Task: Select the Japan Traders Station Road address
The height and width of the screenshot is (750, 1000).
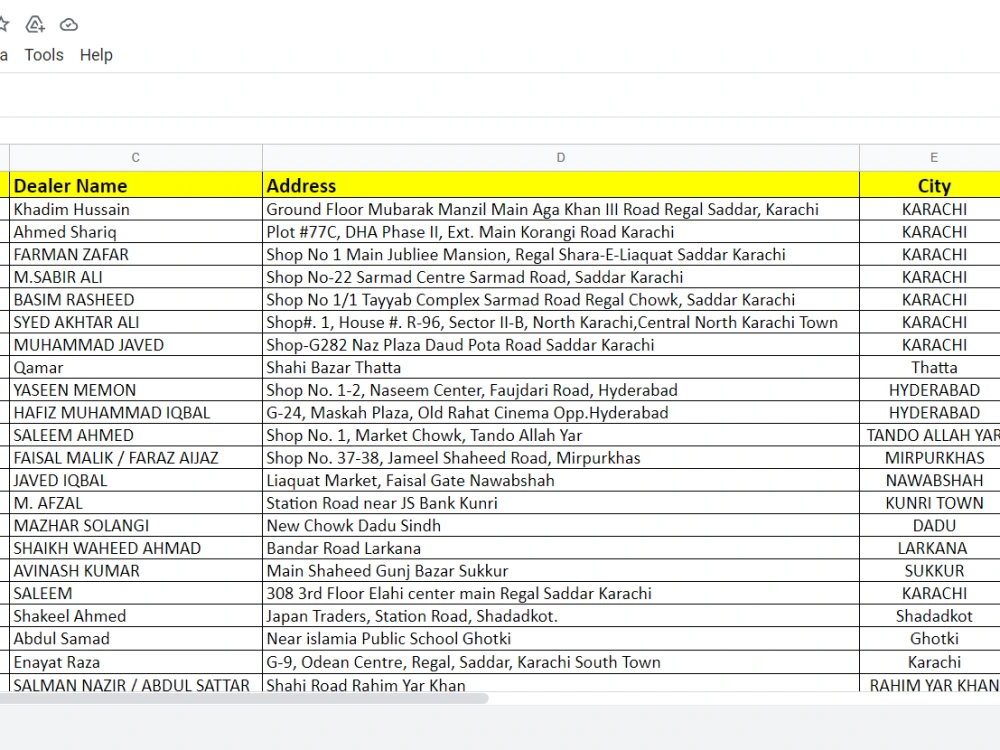Action: [561, 616]
